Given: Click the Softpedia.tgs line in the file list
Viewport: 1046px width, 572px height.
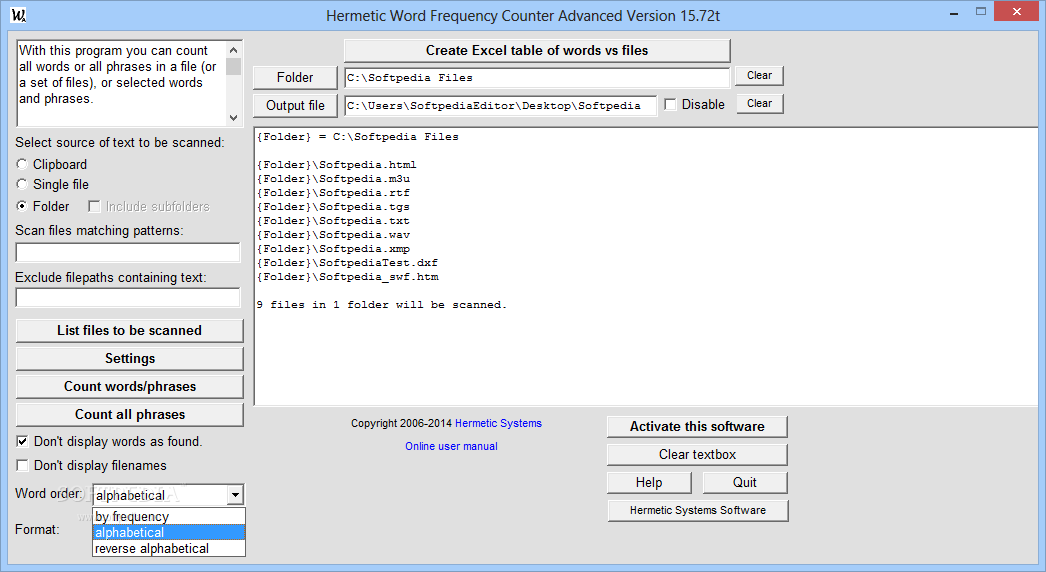Looking at the screenshot, I should (334, 207).
